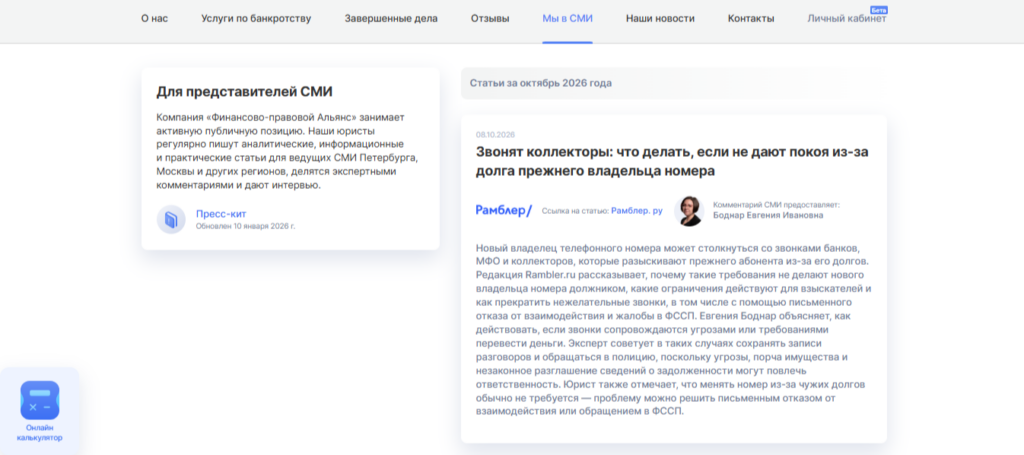Screen dimensions: 1024x455
Task: Open article titled Звонят коллекторы
Action: click(x=672, y=161)
